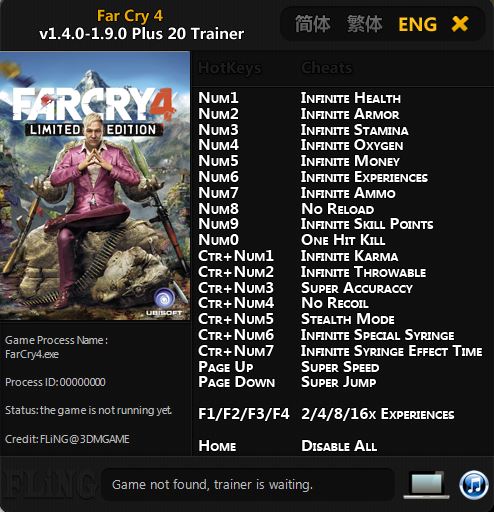Viewport: 494px width, 512px height.
Task: Click the blue music note icon
Action: point(474,485)
